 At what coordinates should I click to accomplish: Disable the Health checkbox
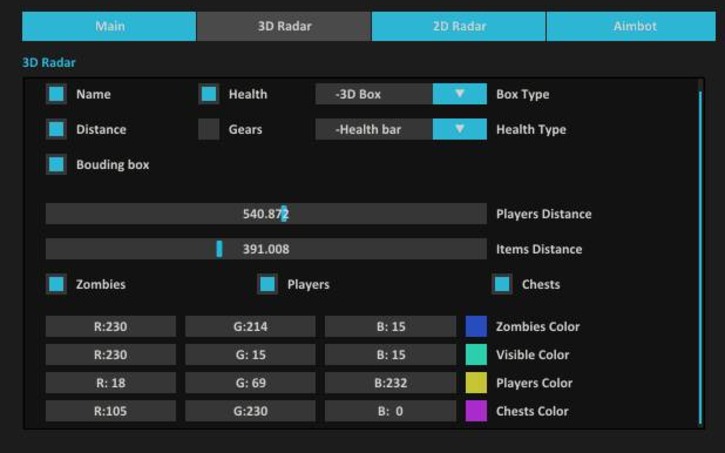(209, 94)
